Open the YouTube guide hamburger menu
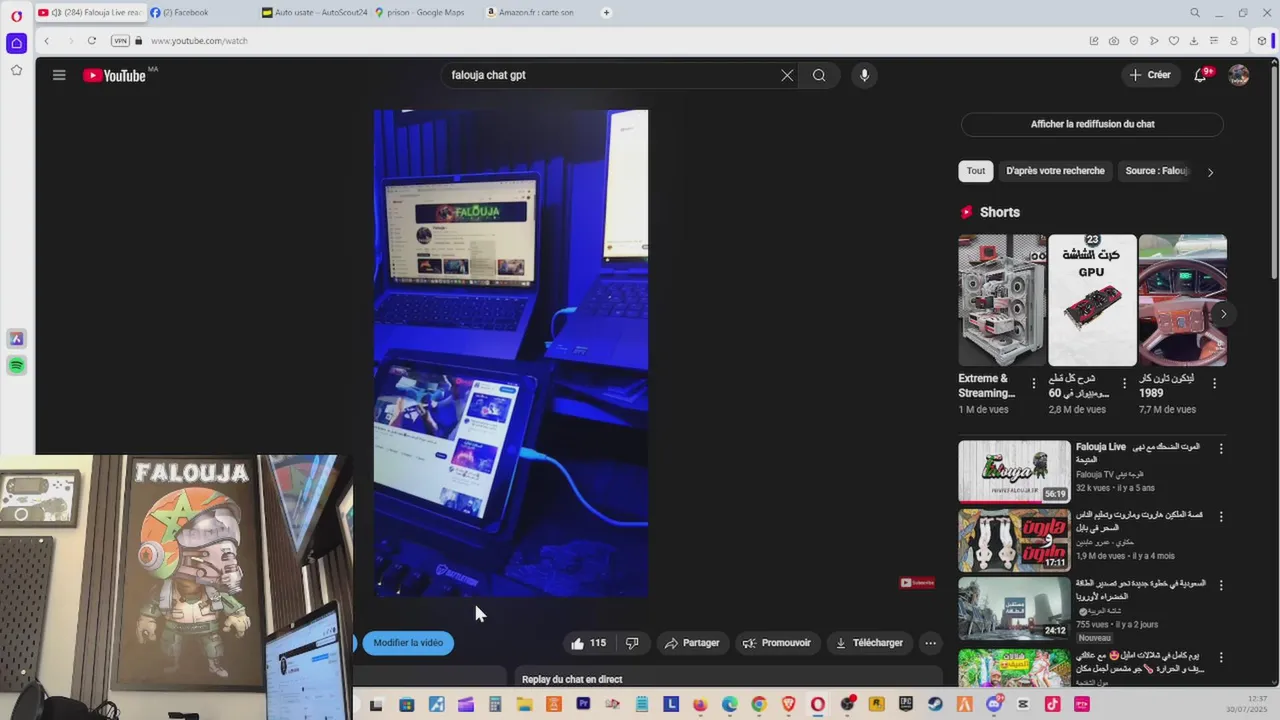This screenshot has height=720, width=1280. pyautogui.click(x=59, y=75)
